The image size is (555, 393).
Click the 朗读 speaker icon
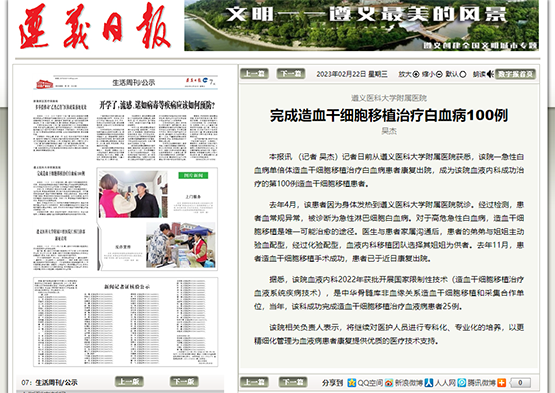490,74
